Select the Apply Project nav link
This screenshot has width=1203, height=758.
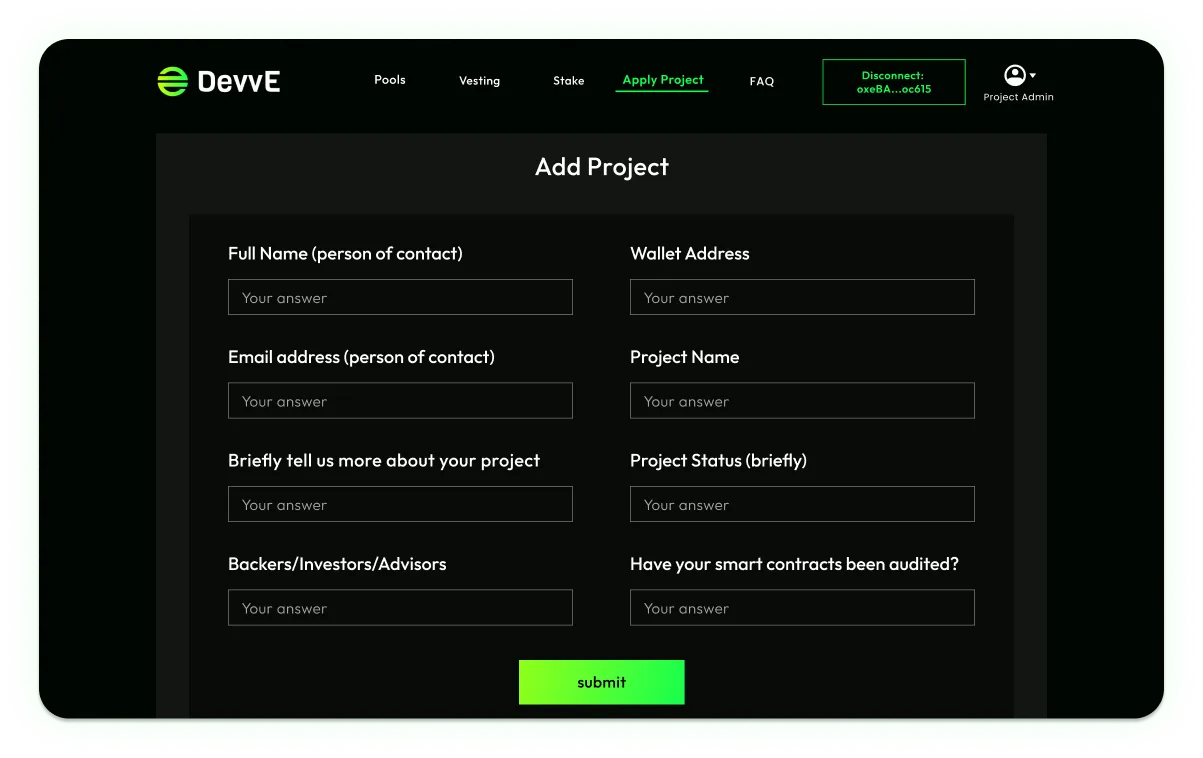[x=661, y=80]
